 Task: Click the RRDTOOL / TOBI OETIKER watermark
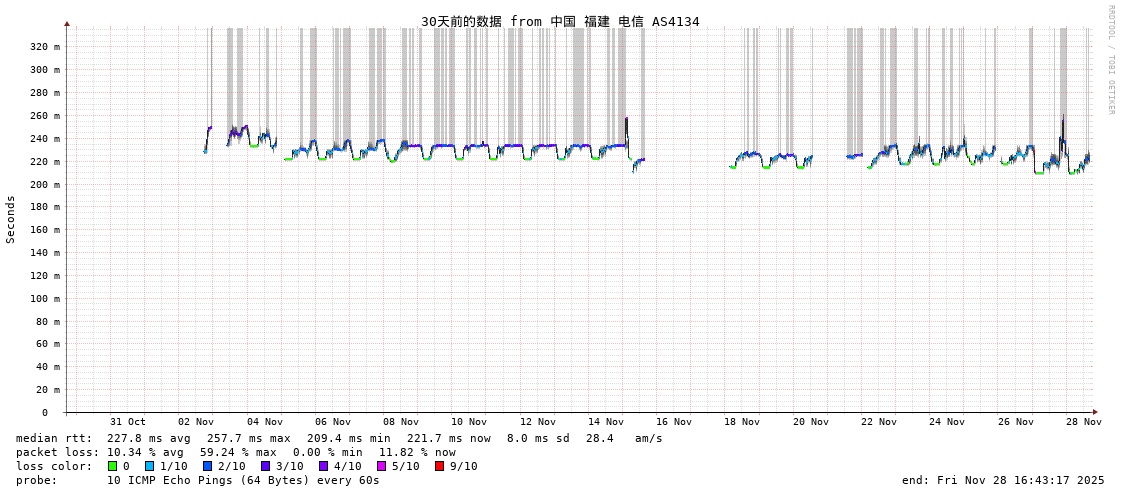point(1110,60)
